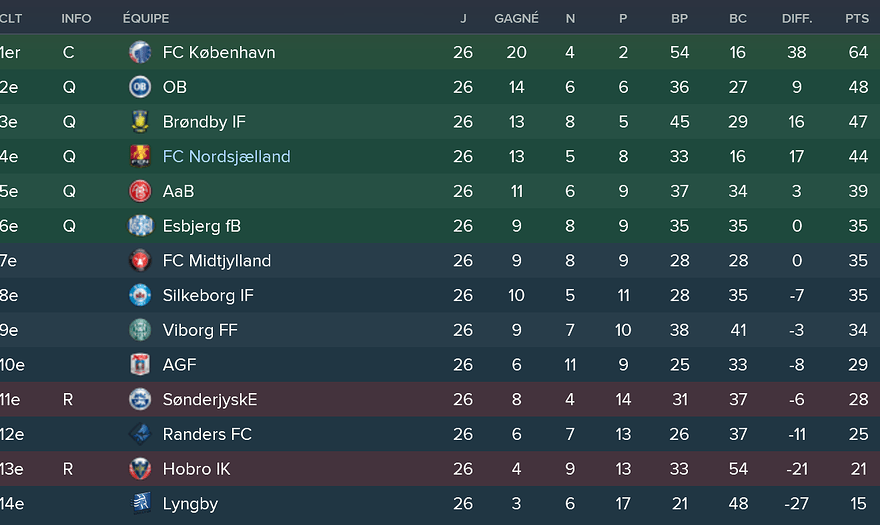Sort standings by GAGNÉ column
Viewport: 880px width, 525px height.
click(516, 18)
